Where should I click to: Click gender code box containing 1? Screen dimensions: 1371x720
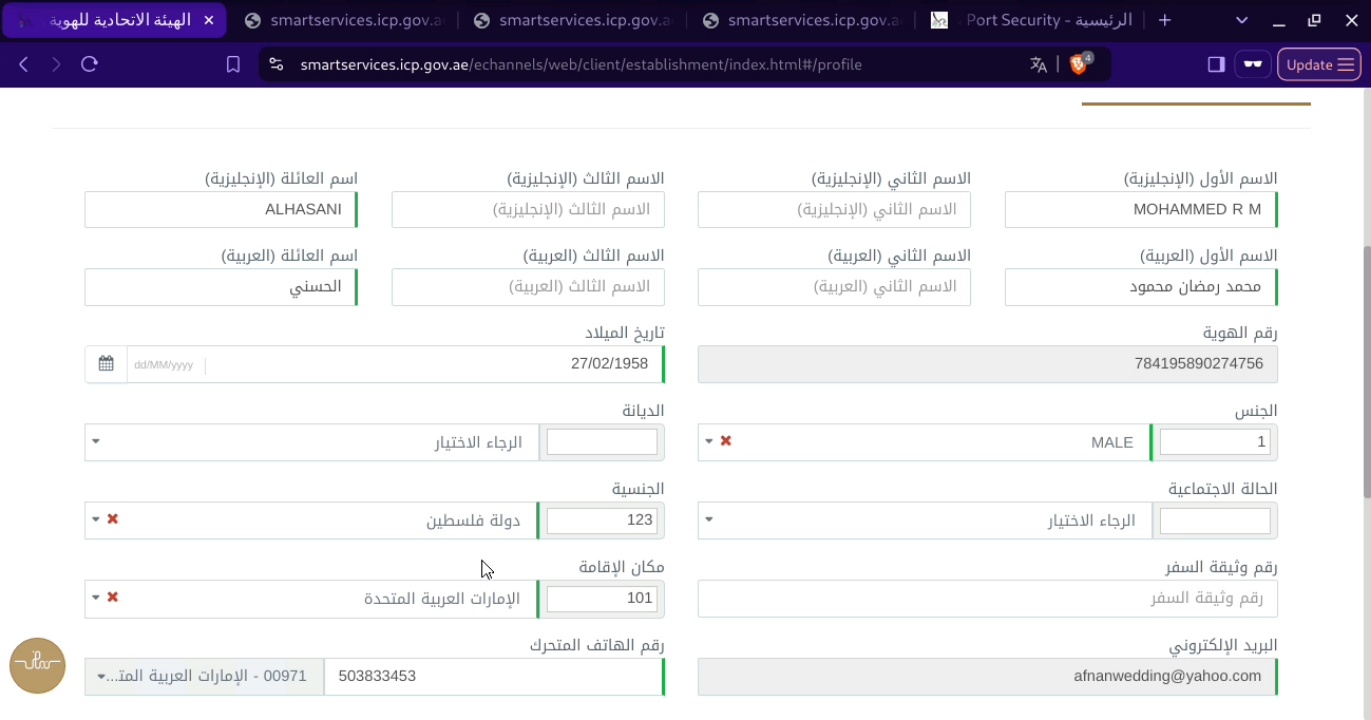(x=1215, y=441)
